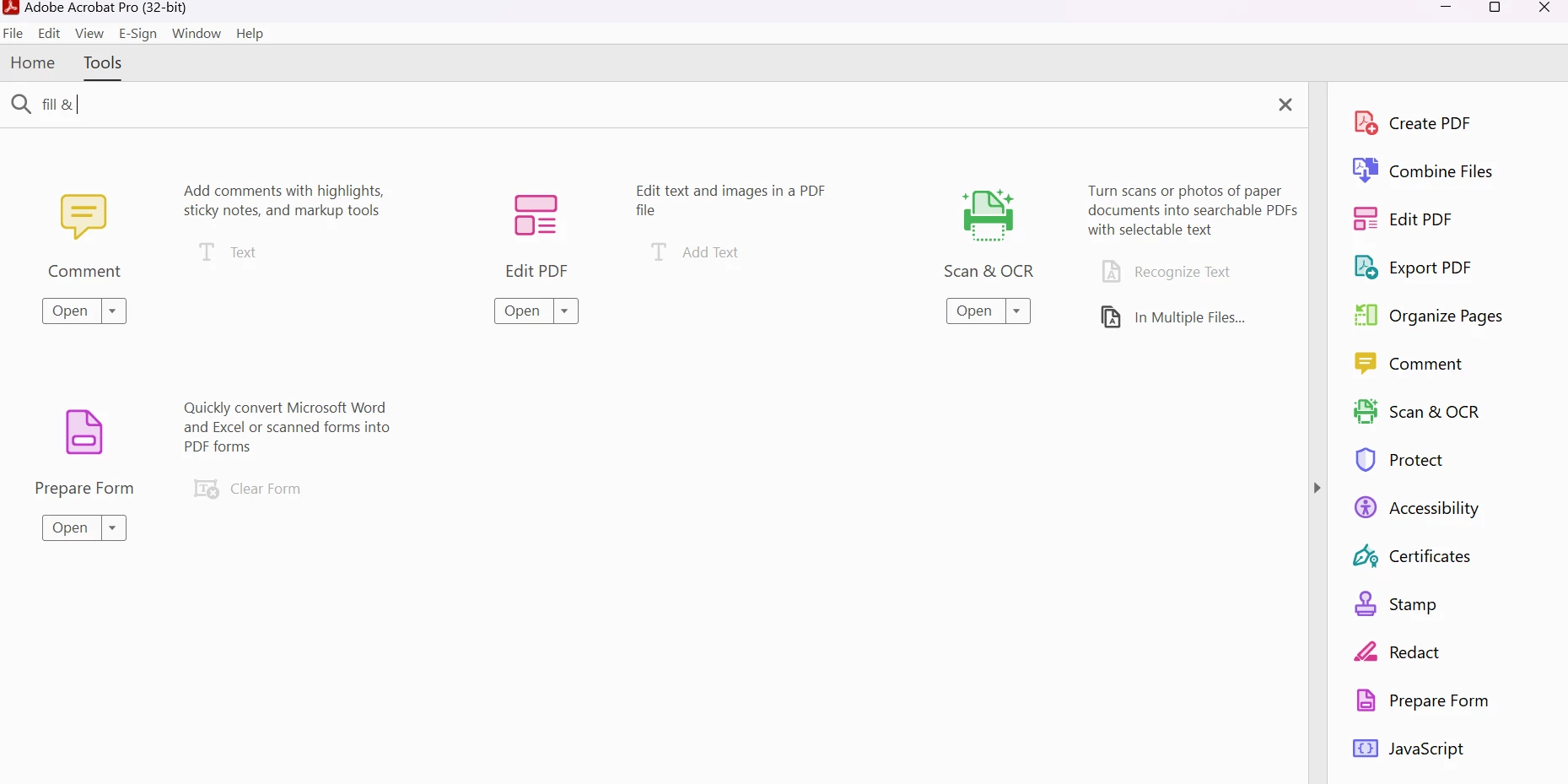Click the Comment icon in right pane
1568x784 pixels.
point(1366,363)
